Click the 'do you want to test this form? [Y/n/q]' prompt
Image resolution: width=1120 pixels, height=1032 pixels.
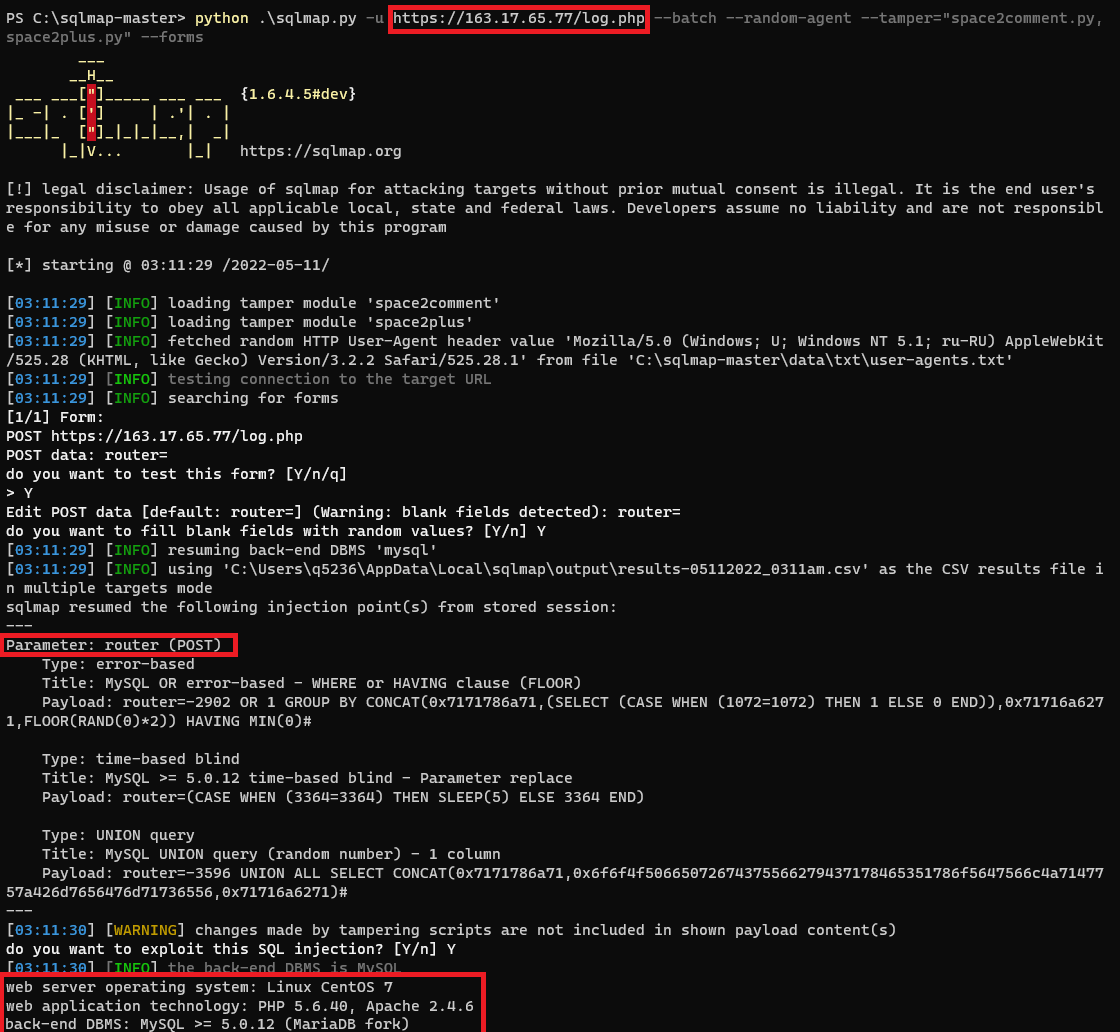coord(176,474)
